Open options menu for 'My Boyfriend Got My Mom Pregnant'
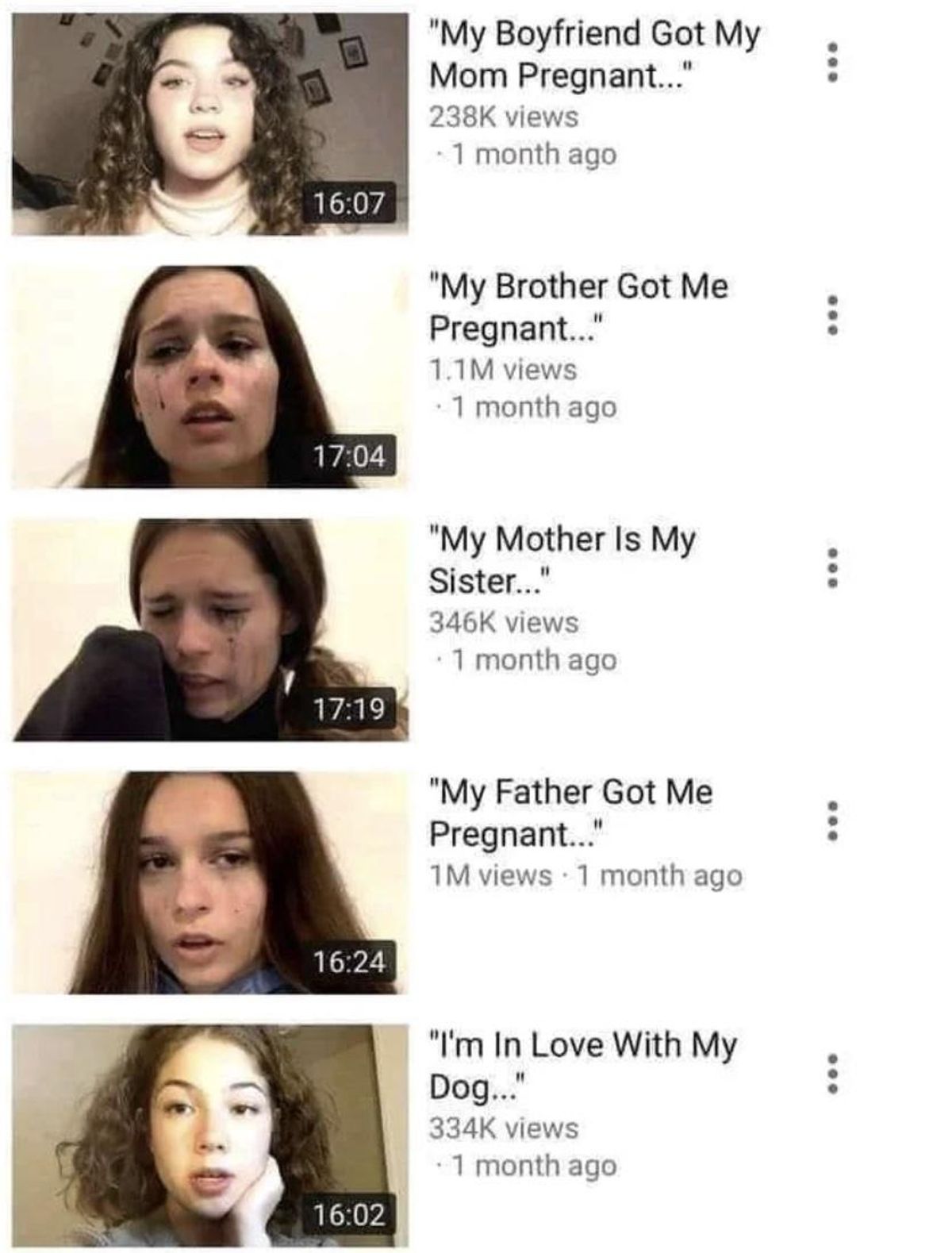This screenshot has height=1253, width=952. click(831, 60)
